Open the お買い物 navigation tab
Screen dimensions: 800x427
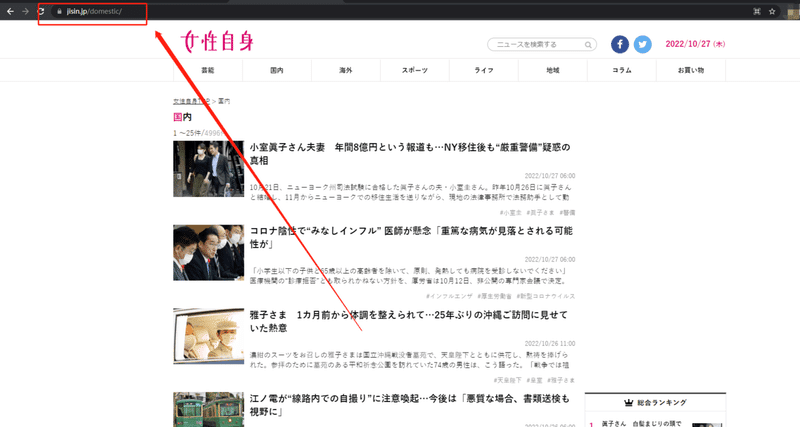(691, 70)
